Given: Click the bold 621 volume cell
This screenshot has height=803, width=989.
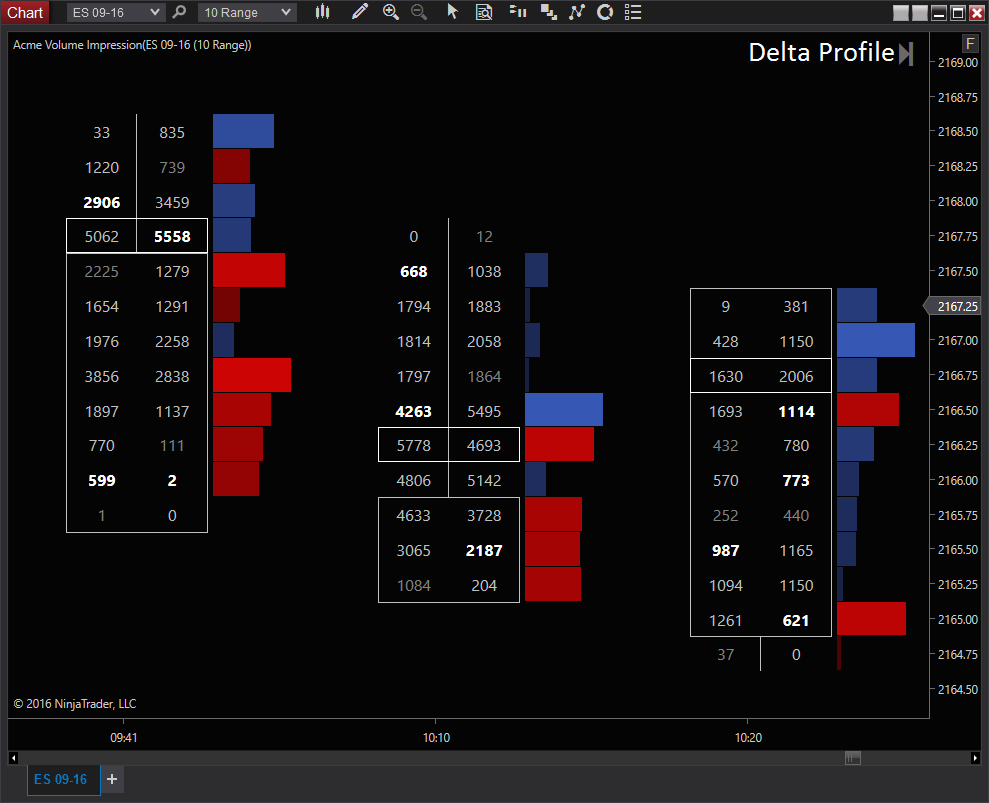Looking at the screenshot, I should [796, 621].
